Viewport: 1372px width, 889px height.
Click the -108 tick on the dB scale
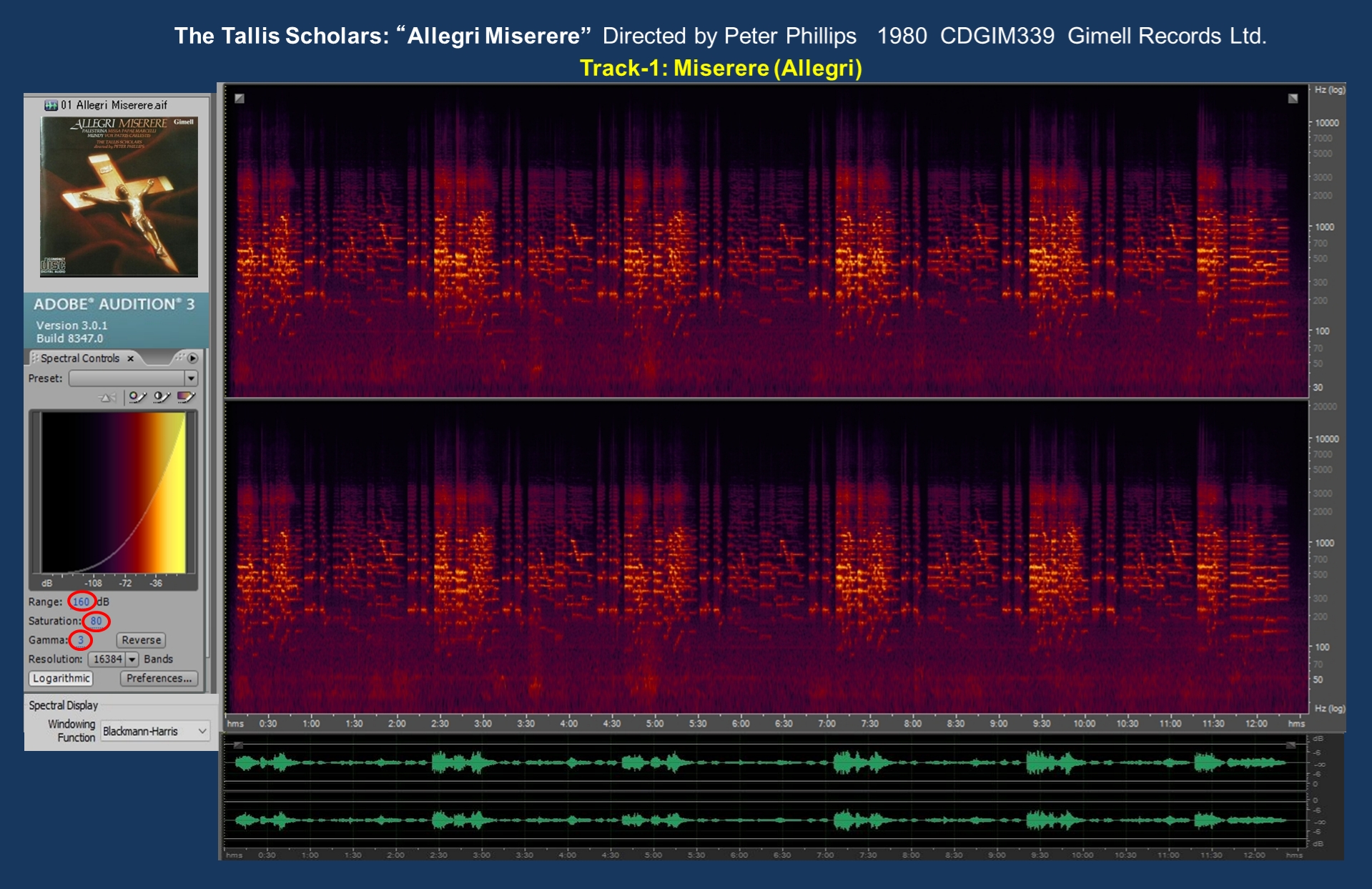(93, 583)
